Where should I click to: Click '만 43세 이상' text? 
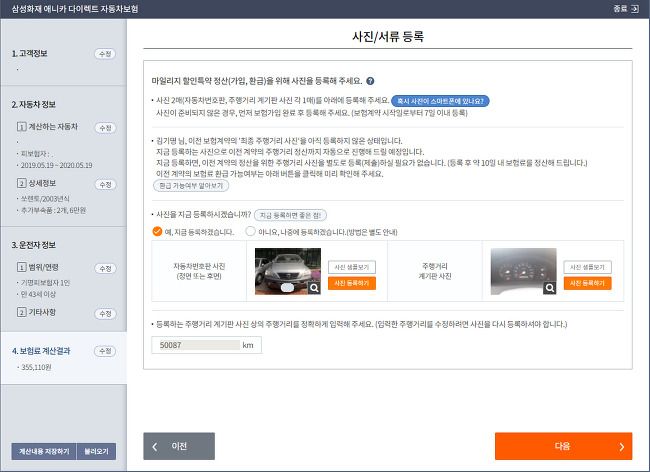pos(38,294)
